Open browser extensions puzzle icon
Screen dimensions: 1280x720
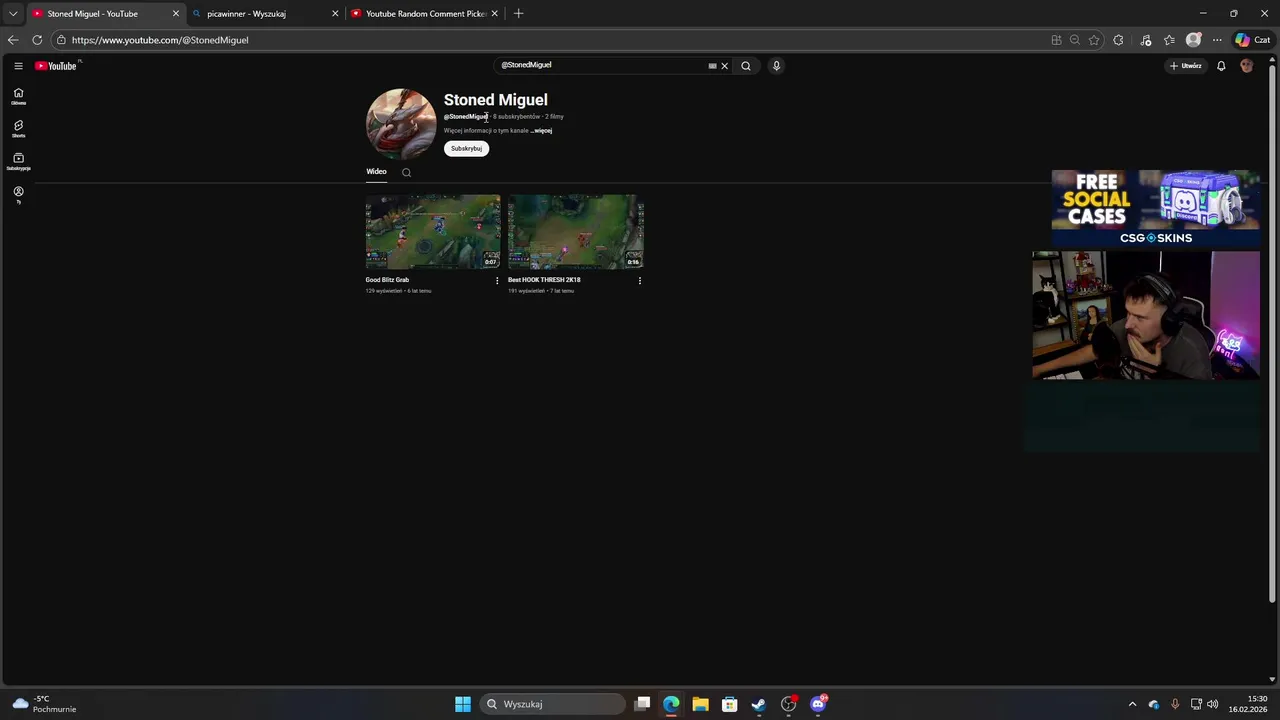point(1118,40)
